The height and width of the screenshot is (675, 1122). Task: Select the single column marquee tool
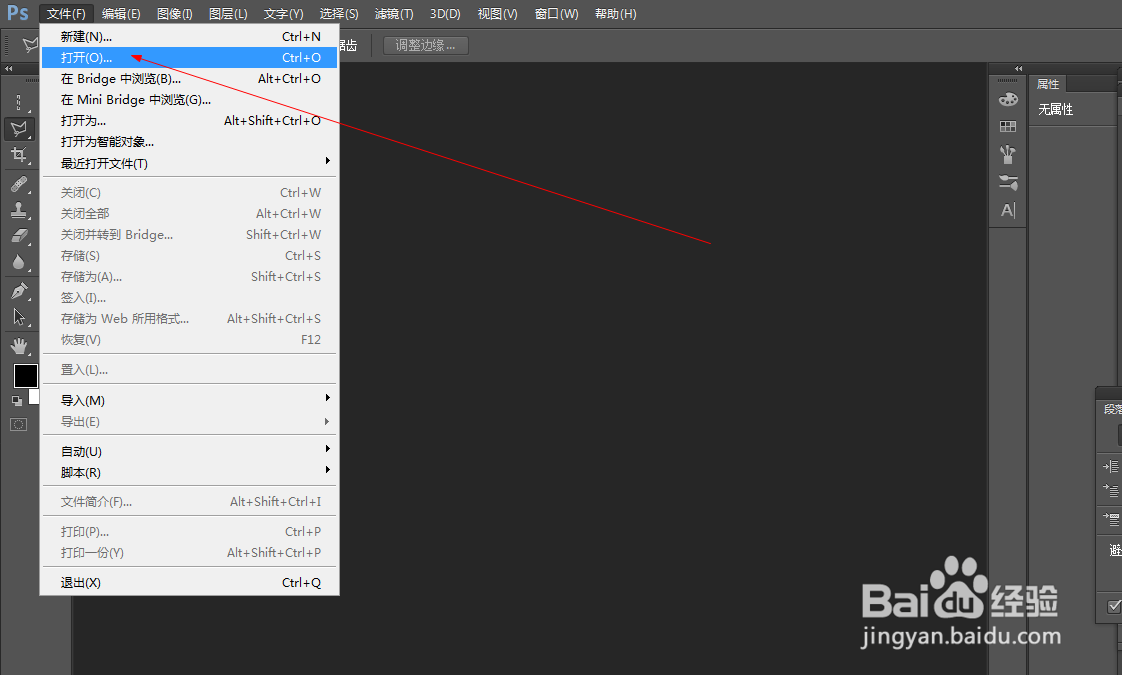(x=19, y=102)
